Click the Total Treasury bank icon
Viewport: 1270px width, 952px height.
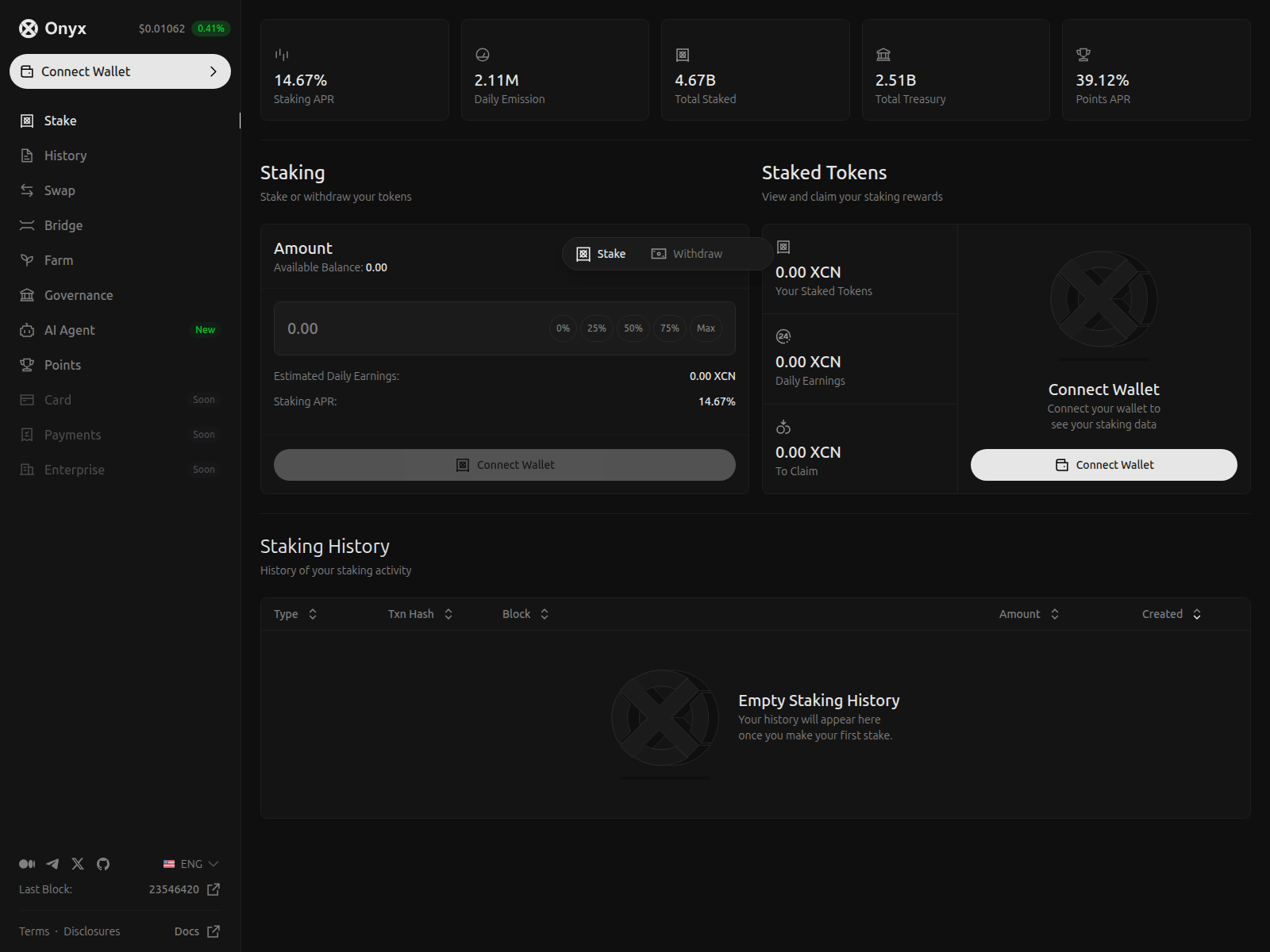pyautogui.click(x=883, y=55)
